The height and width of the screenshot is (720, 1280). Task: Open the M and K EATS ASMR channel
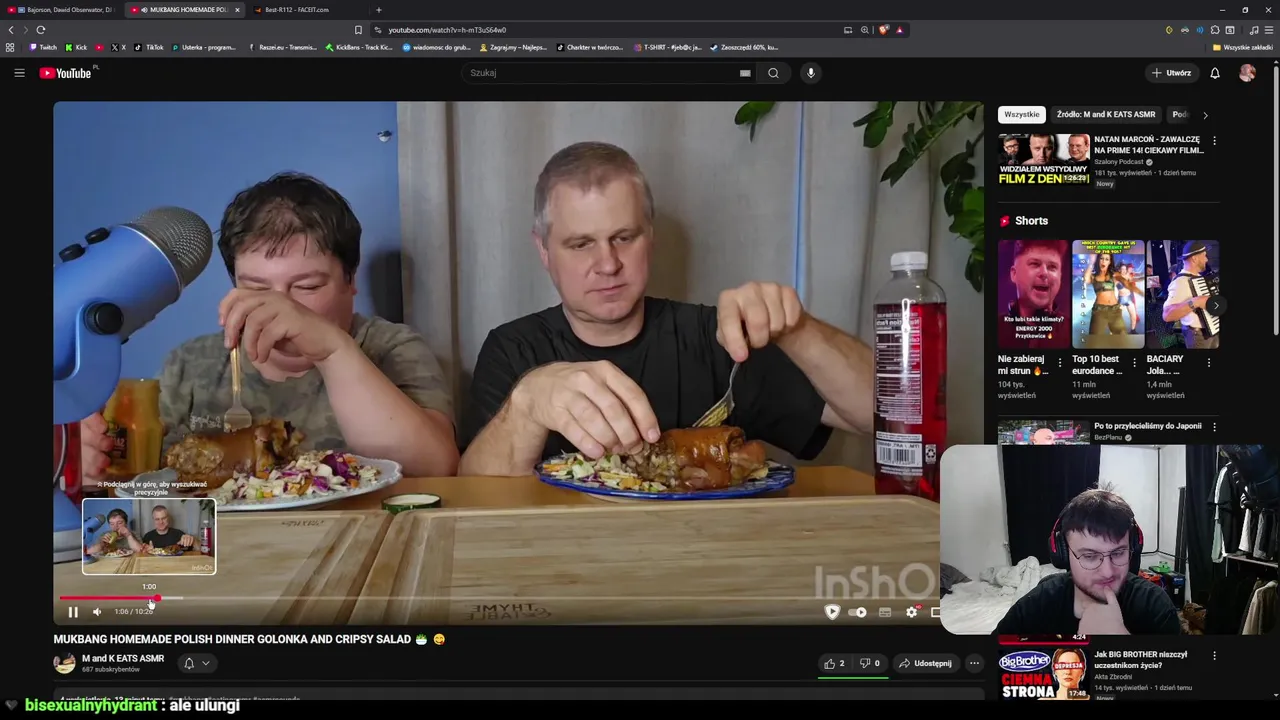pyautogui.click(x=123, y=658)
